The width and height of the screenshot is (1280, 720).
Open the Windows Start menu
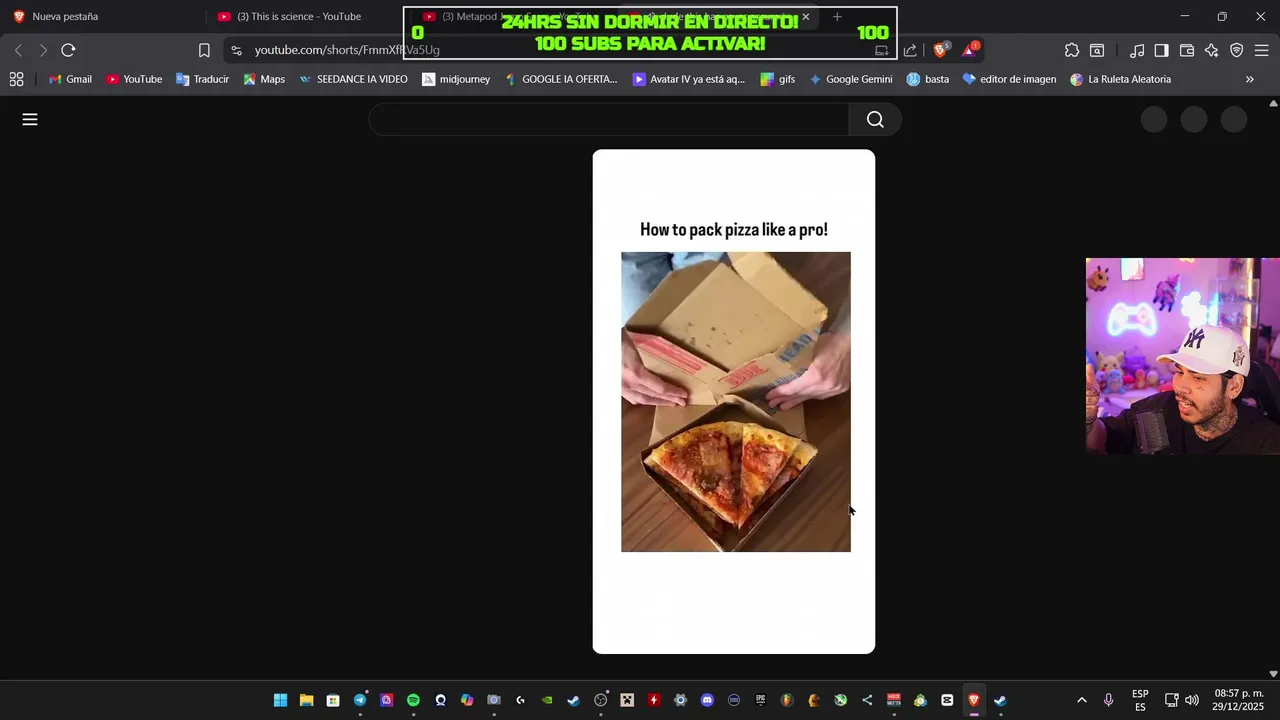[280, 700]
